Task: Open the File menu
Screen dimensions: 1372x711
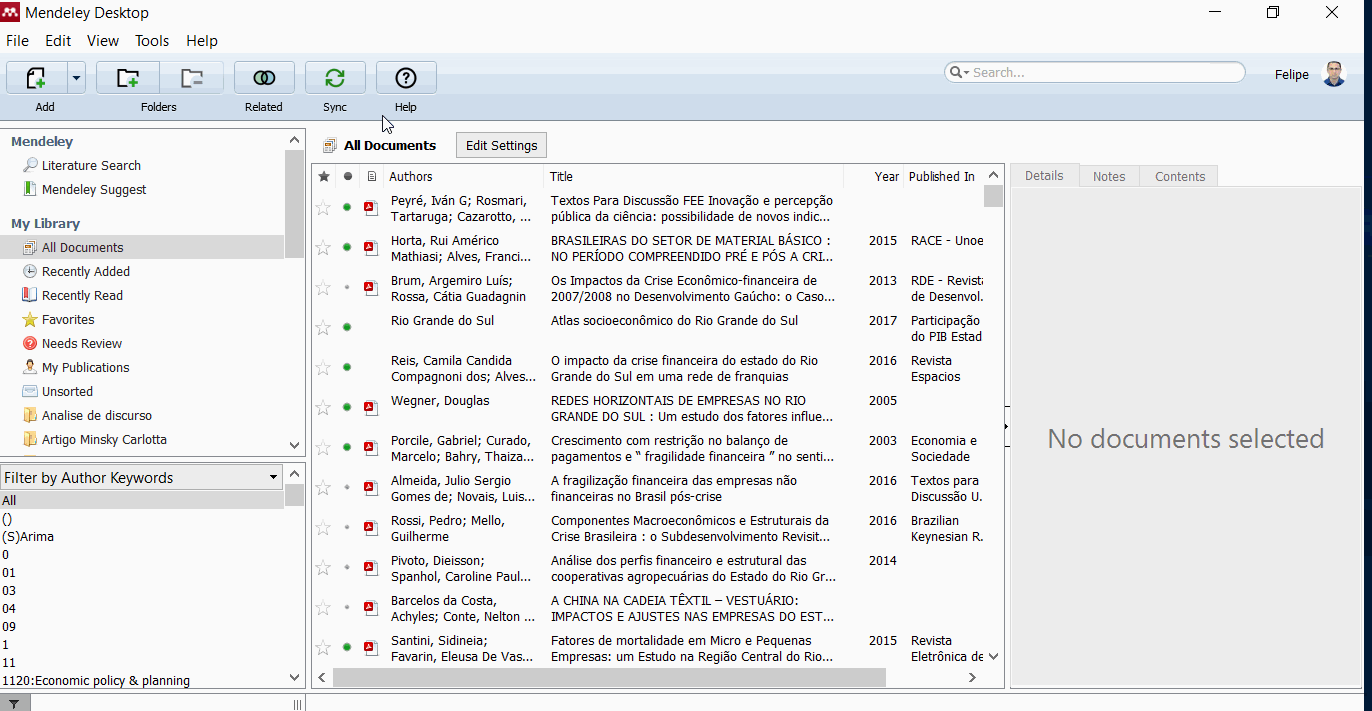Action: pos(17,41)
